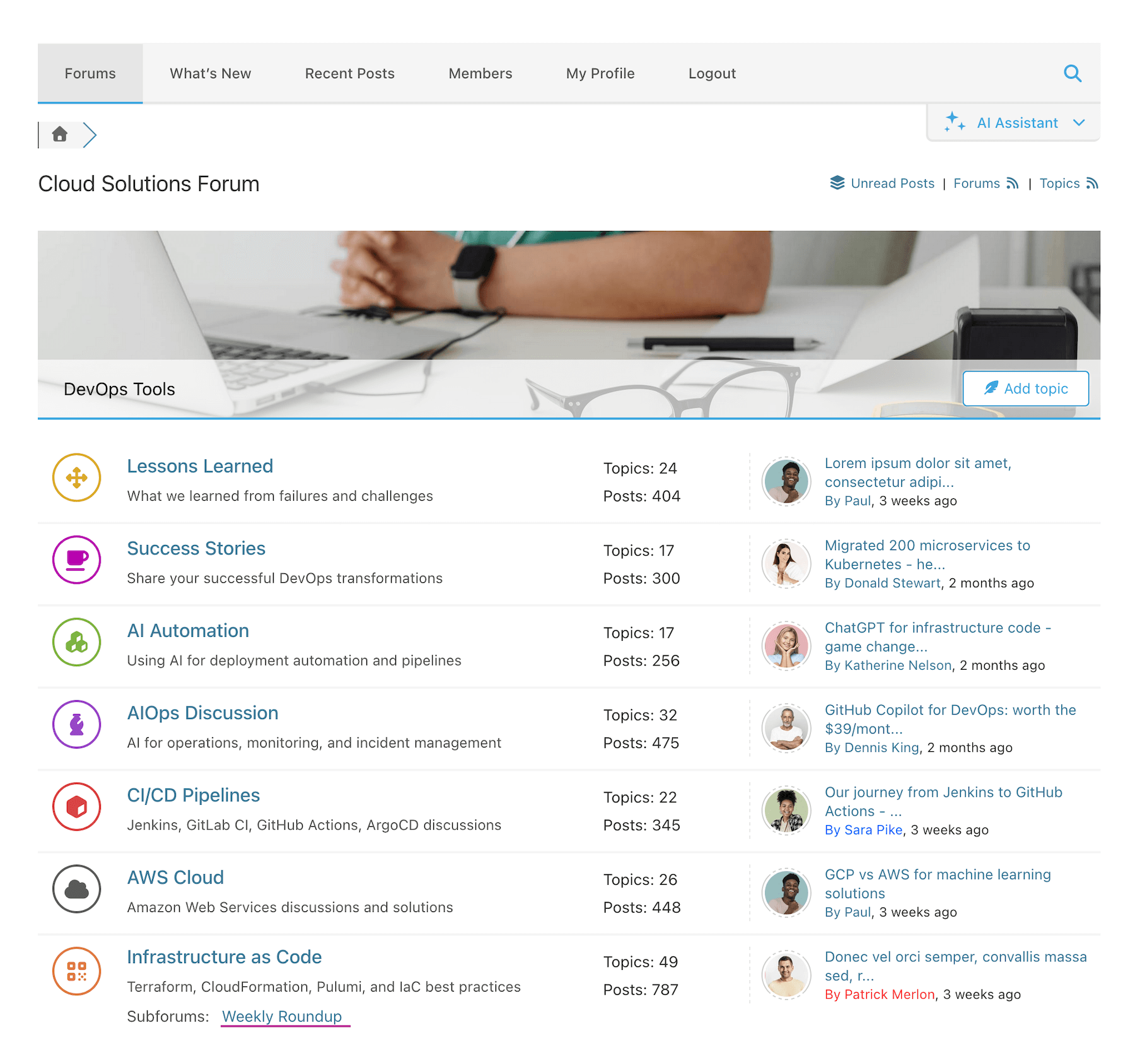Expand the AI Assistant dropdown chevron

(1079, 123)
